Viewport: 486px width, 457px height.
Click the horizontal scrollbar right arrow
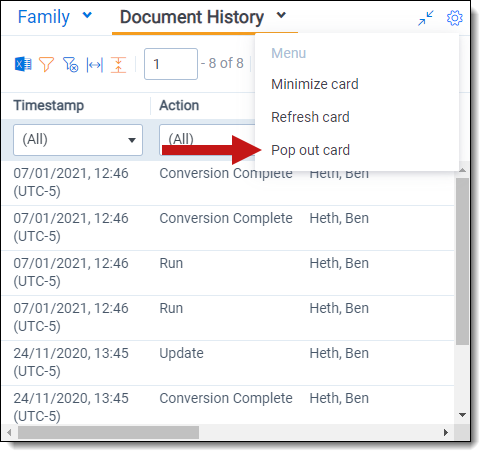point(446,433)
